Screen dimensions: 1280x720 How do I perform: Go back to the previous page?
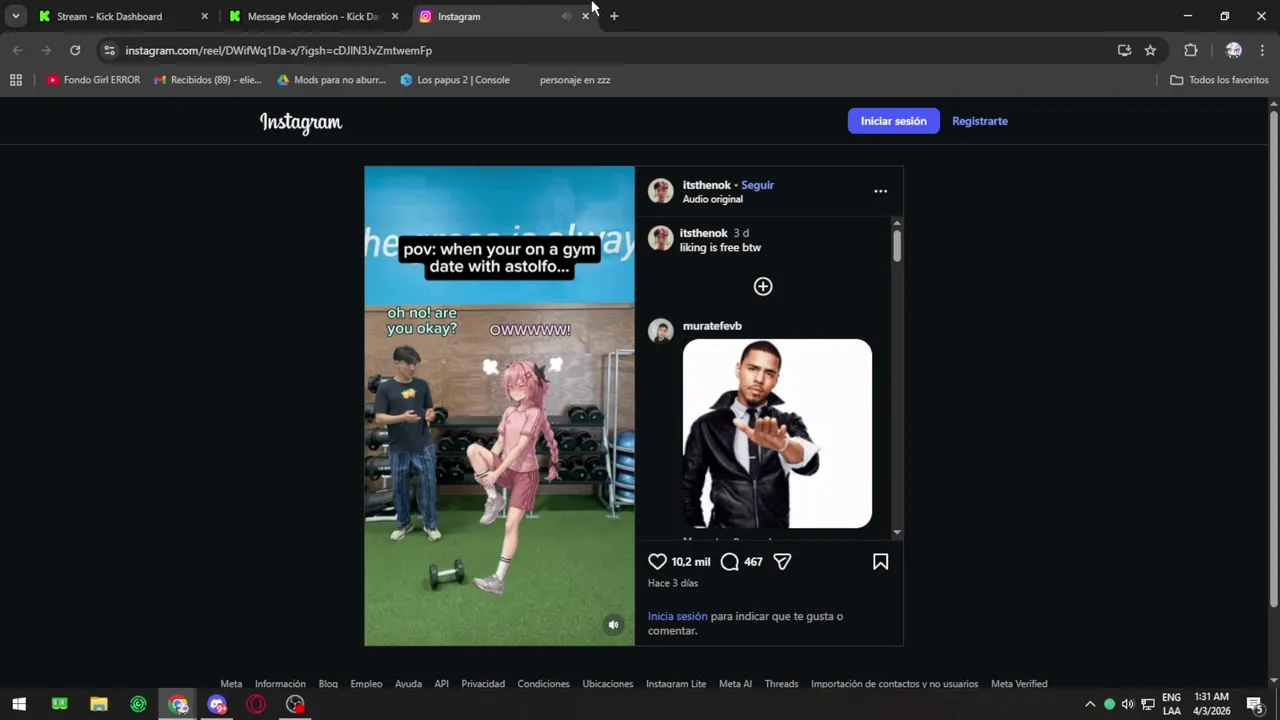point(18,50)
